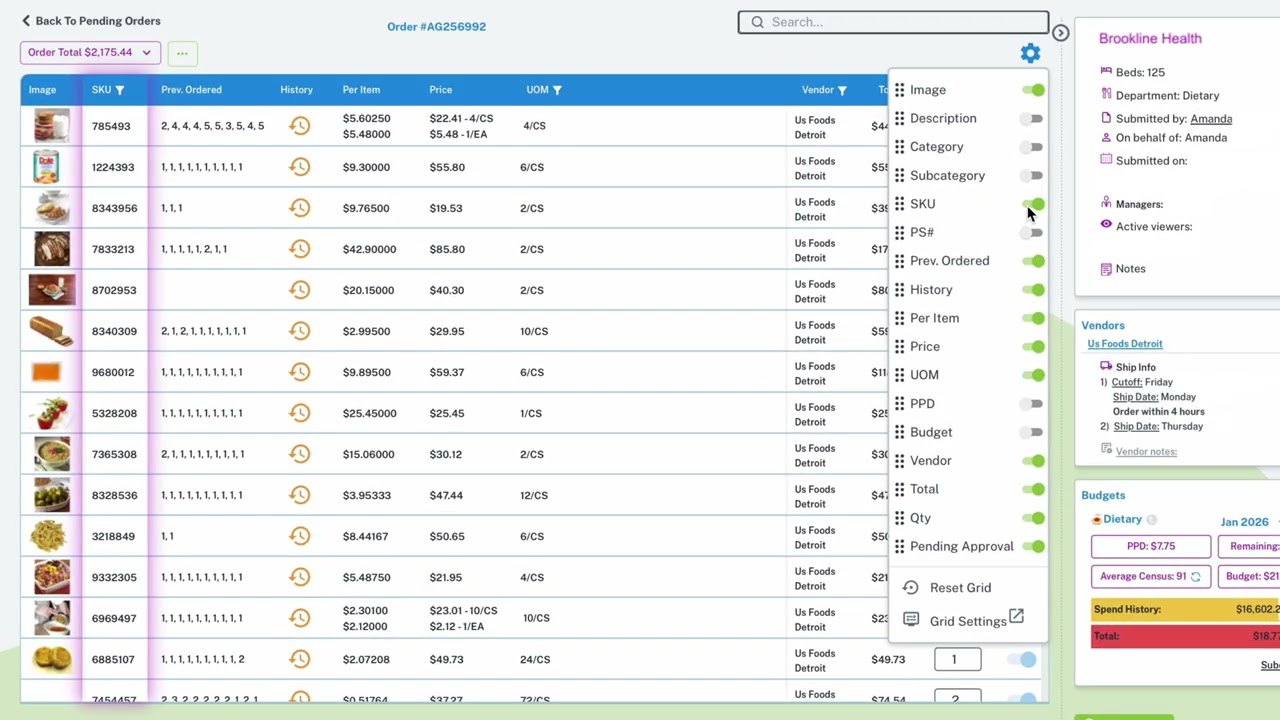Enable the Description column toggle
The image size is (1280, 720).
pos(1034,119)
